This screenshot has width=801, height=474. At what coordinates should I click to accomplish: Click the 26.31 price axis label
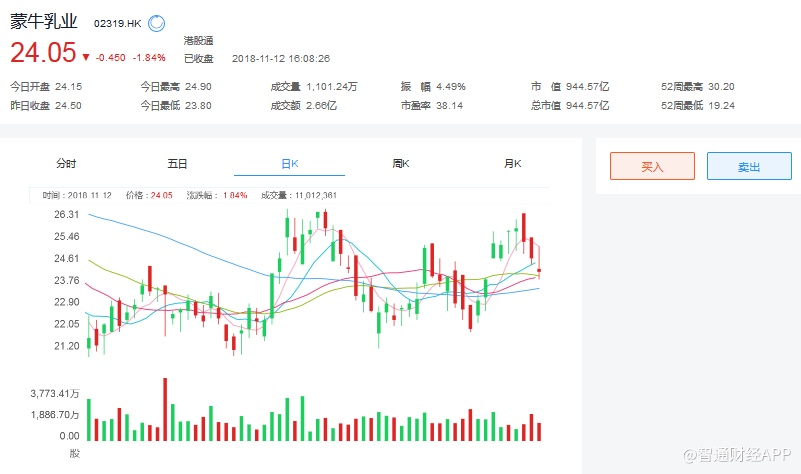pos(68,215)
